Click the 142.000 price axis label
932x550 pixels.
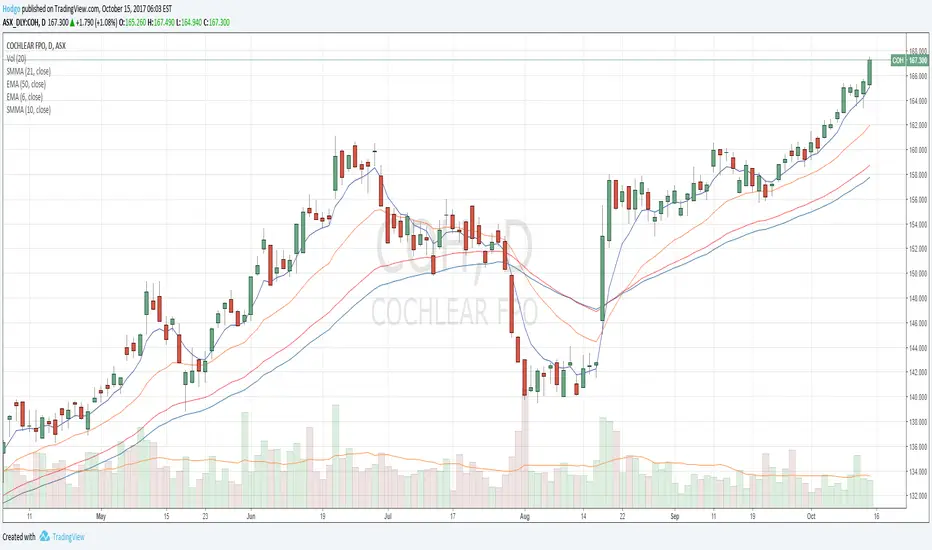coord(917,373)
